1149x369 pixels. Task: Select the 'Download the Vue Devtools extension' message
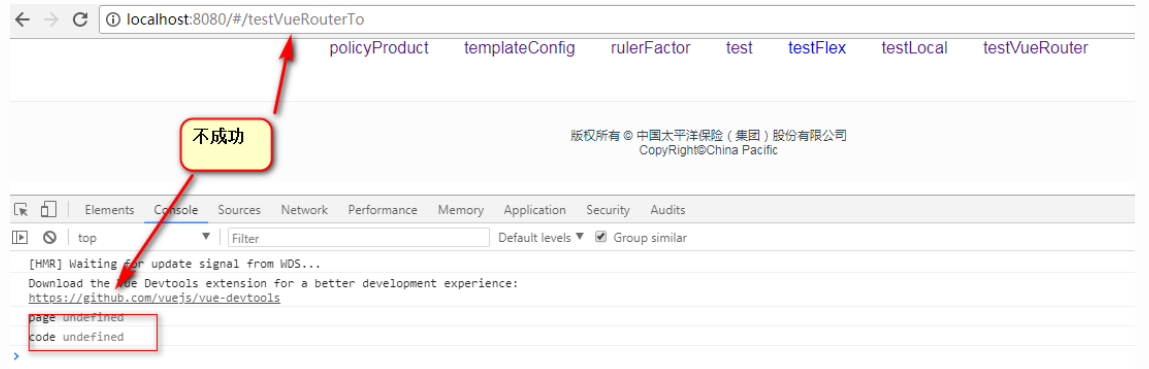[x=273, y=283]
